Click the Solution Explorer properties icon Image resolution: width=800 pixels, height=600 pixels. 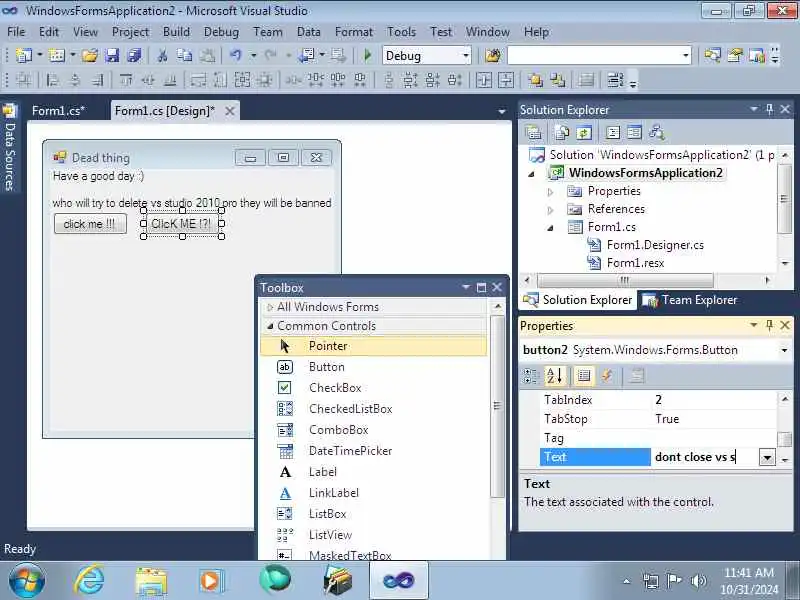click(533, 133)
